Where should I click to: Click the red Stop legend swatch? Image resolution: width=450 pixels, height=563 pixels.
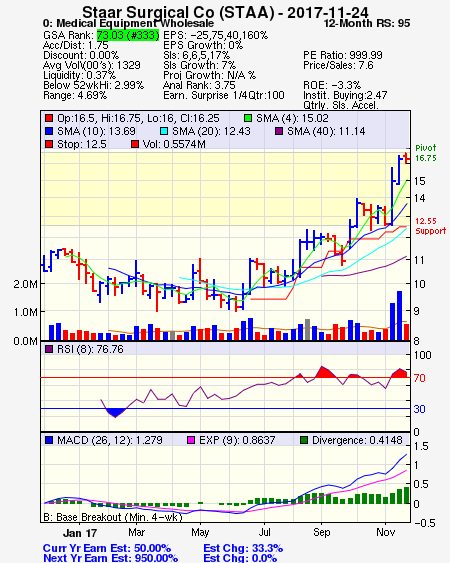[x=49, y=144]
